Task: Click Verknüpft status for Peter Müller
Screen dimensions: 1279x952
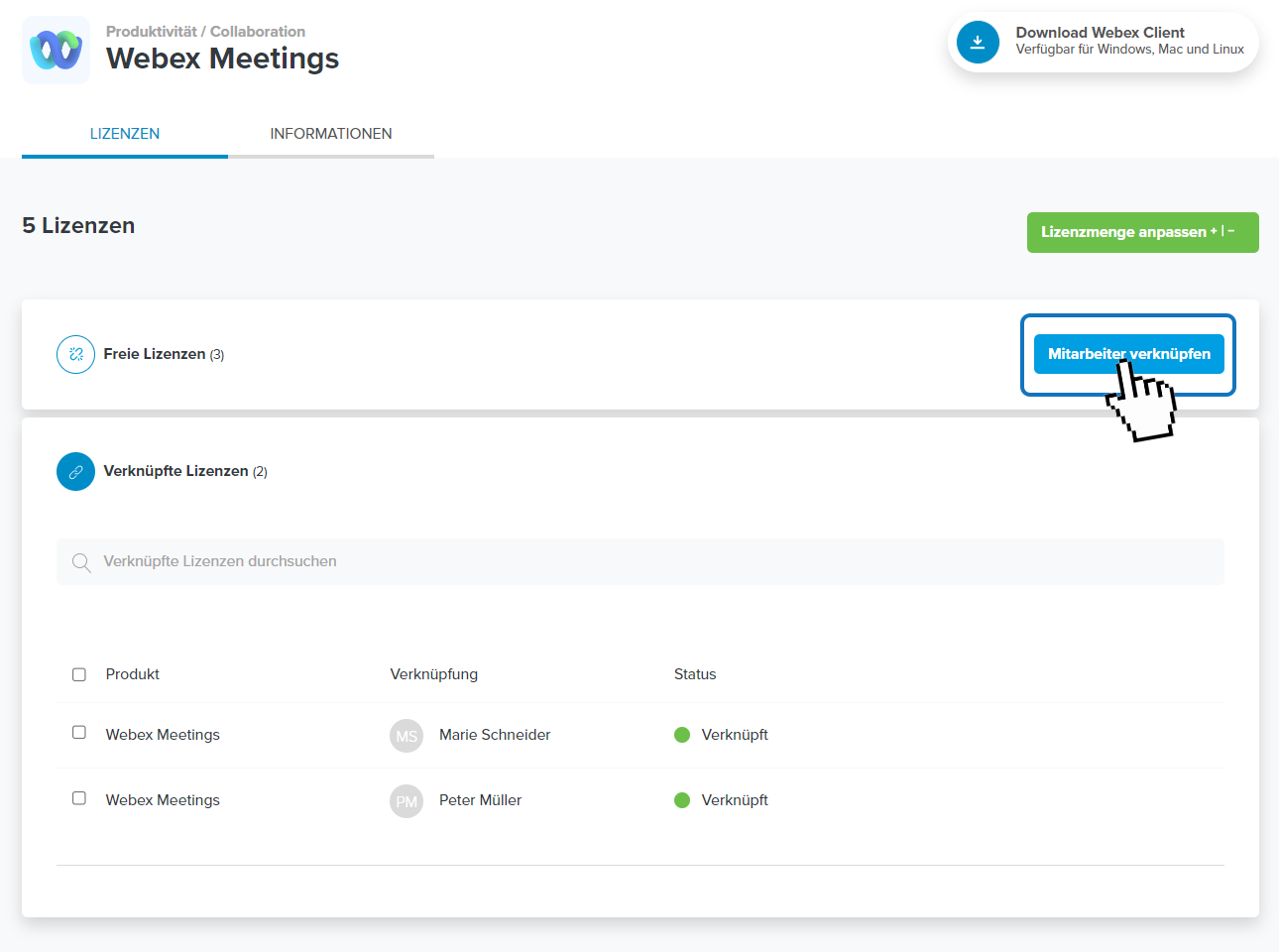Action: tap(735, 800)
